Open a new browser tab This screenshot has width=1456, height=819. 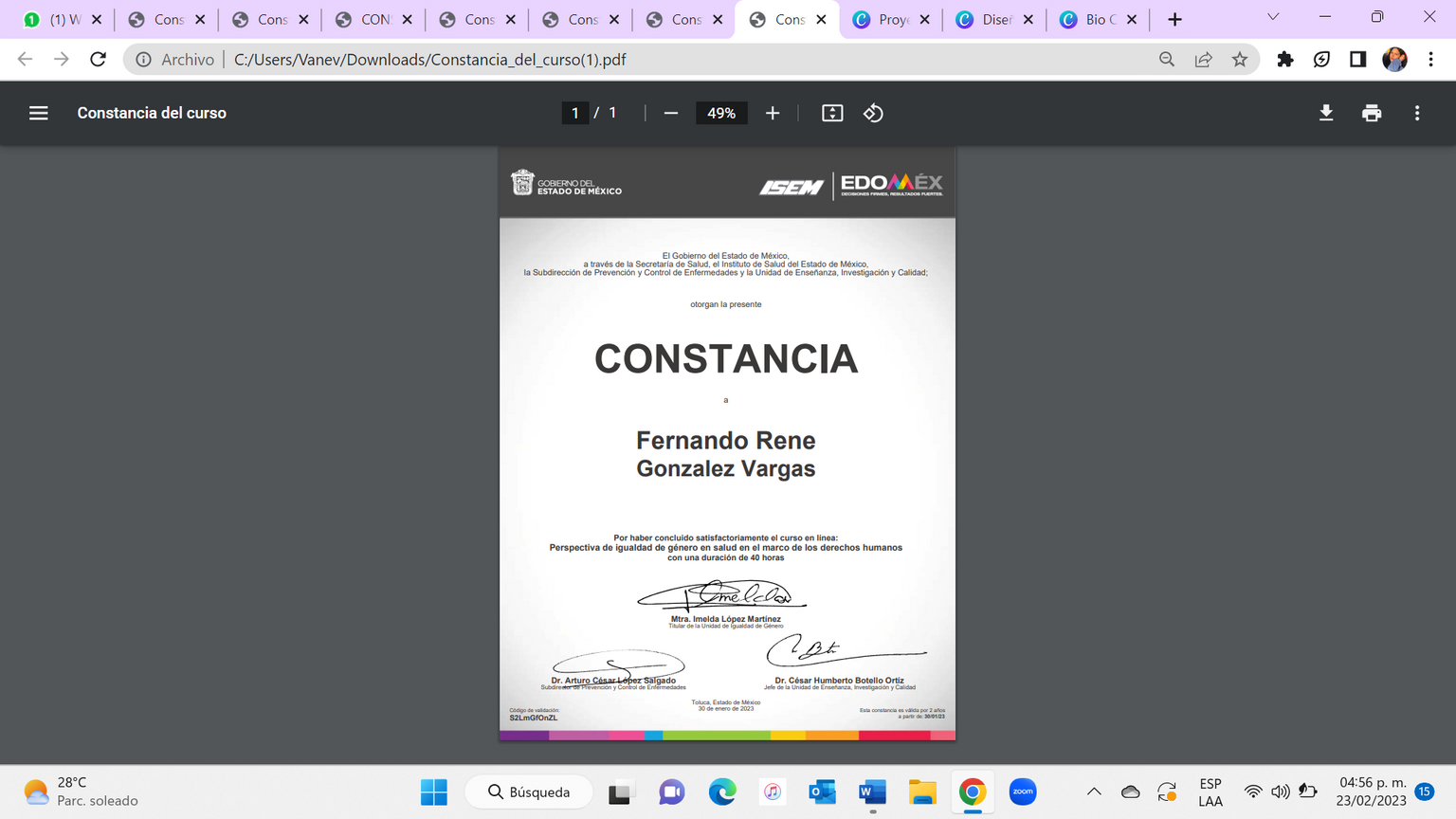[1174, 19]
